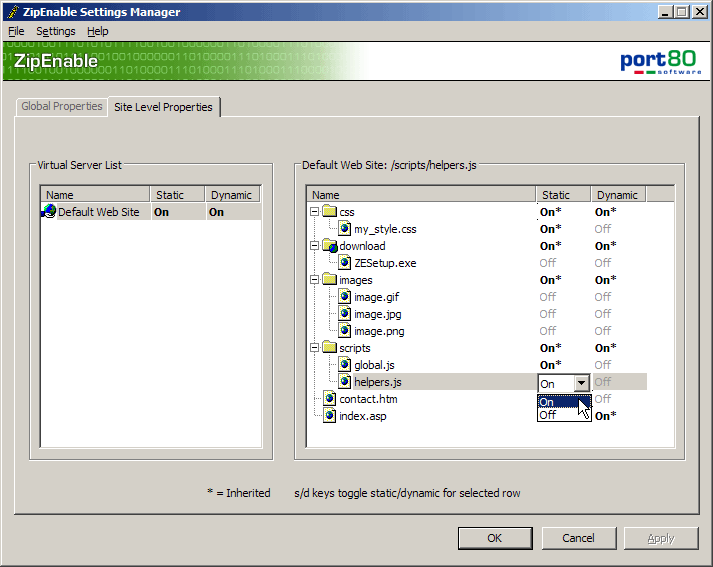Click the global.js file icon
The height and width of the screenshot is (567, 713).
click(x=345, y=364)
